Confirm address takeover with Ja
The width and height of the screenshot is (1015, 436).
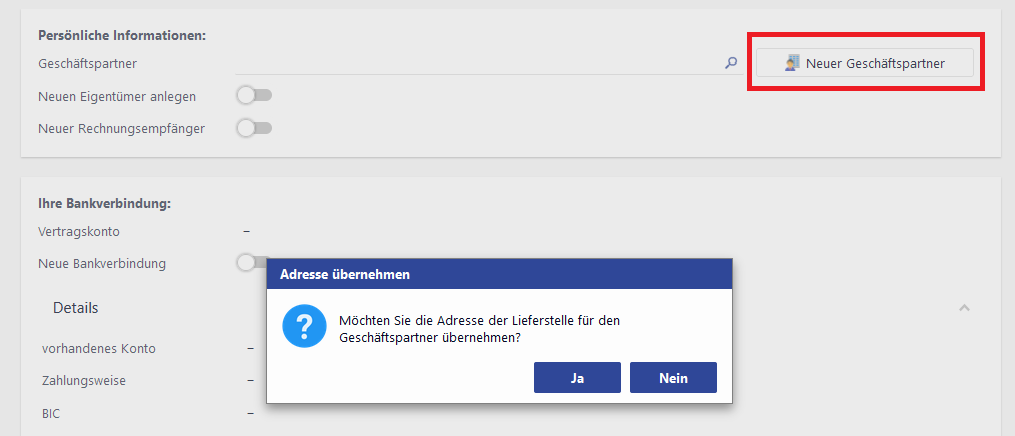click(578, 377)
